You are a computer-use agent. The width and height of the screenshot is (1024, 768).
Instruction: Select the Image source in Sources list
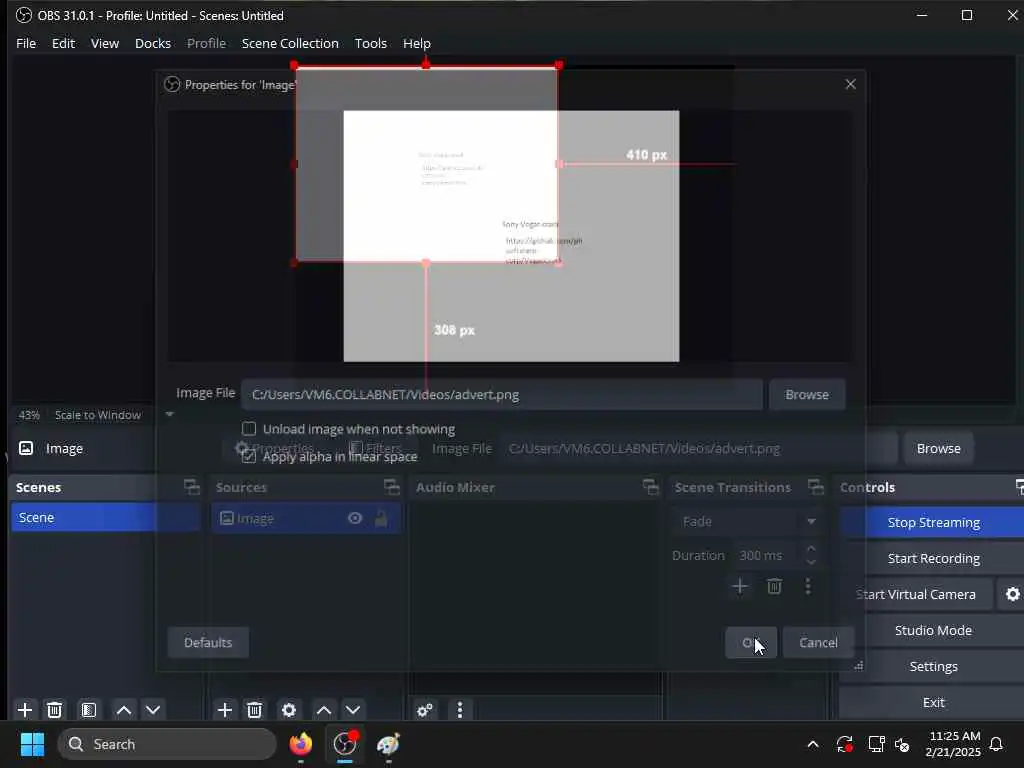tap(306, 518)
